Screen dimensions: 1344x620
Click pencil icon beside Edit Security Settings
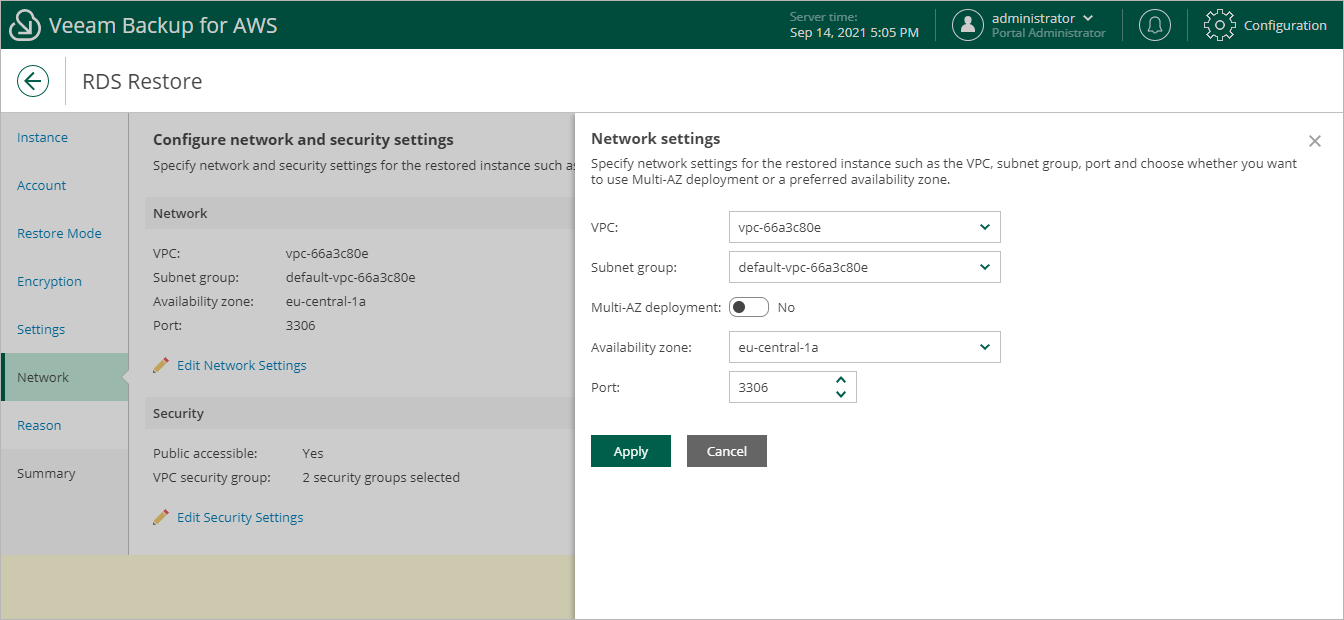[x=161, y=518]
